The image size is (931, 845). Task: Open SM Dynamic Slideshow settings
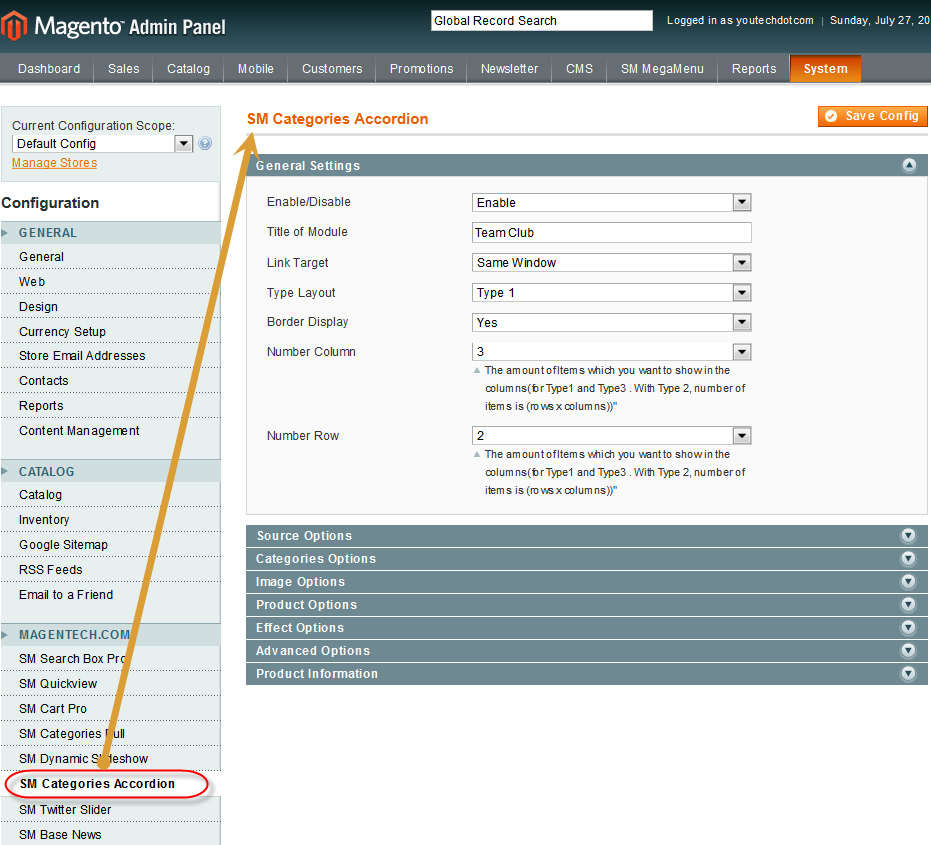(x=110, y=758)
